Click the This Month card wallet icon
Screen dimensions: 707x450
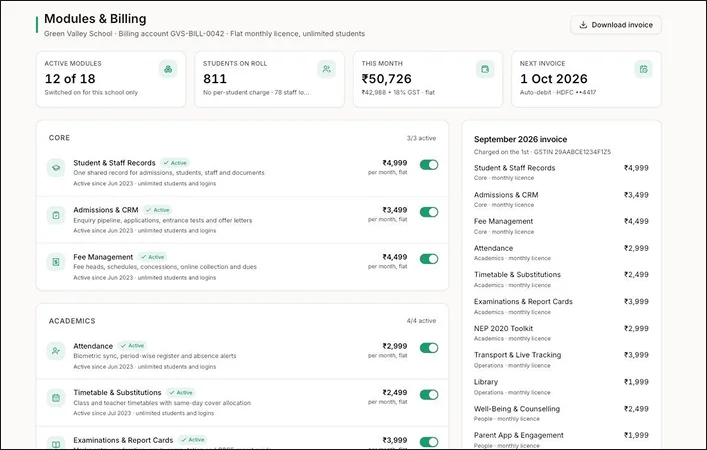[x=485, y=69]
